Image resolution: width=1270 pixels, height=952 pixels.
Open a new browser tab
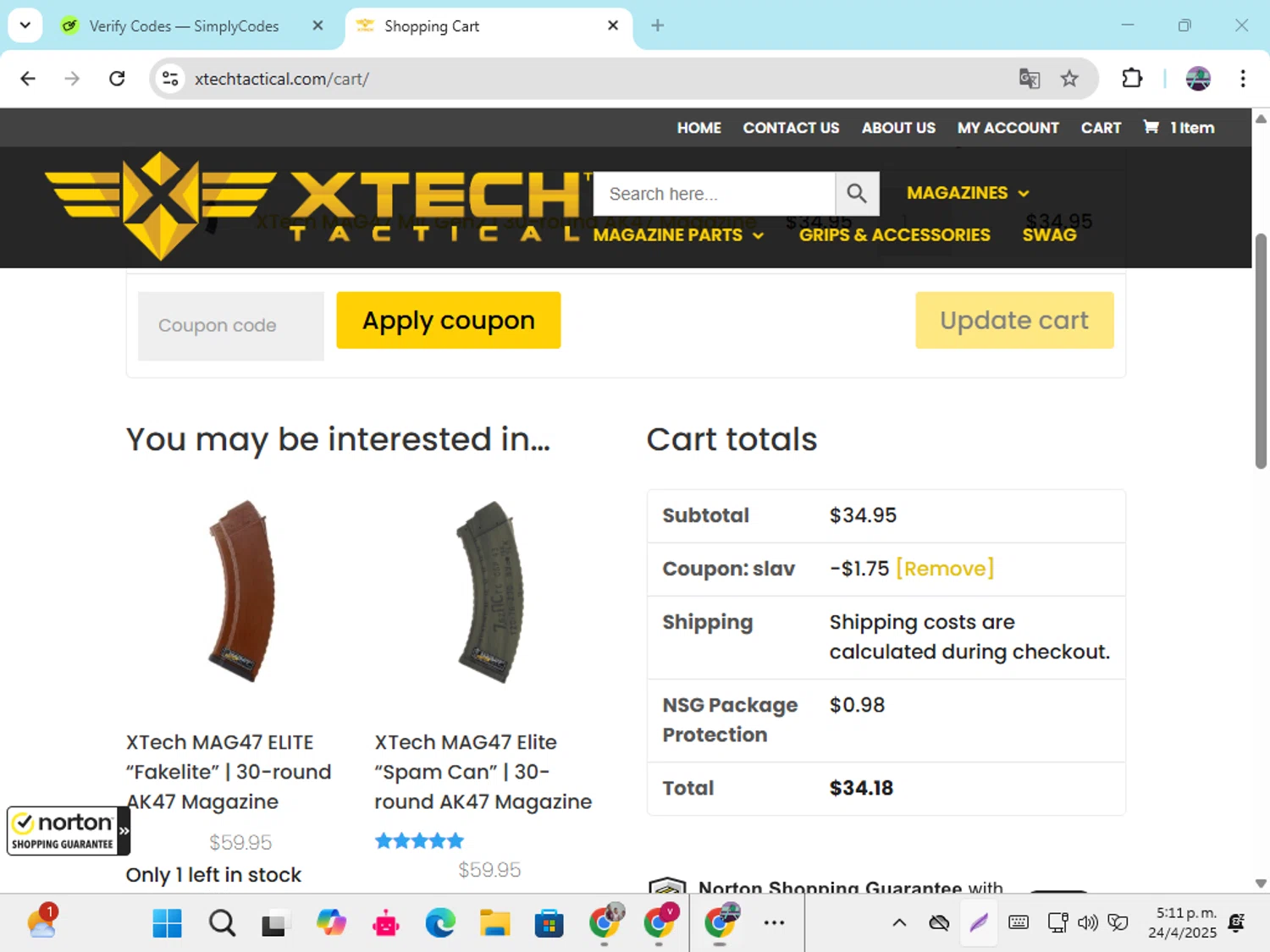pos(657,25)
